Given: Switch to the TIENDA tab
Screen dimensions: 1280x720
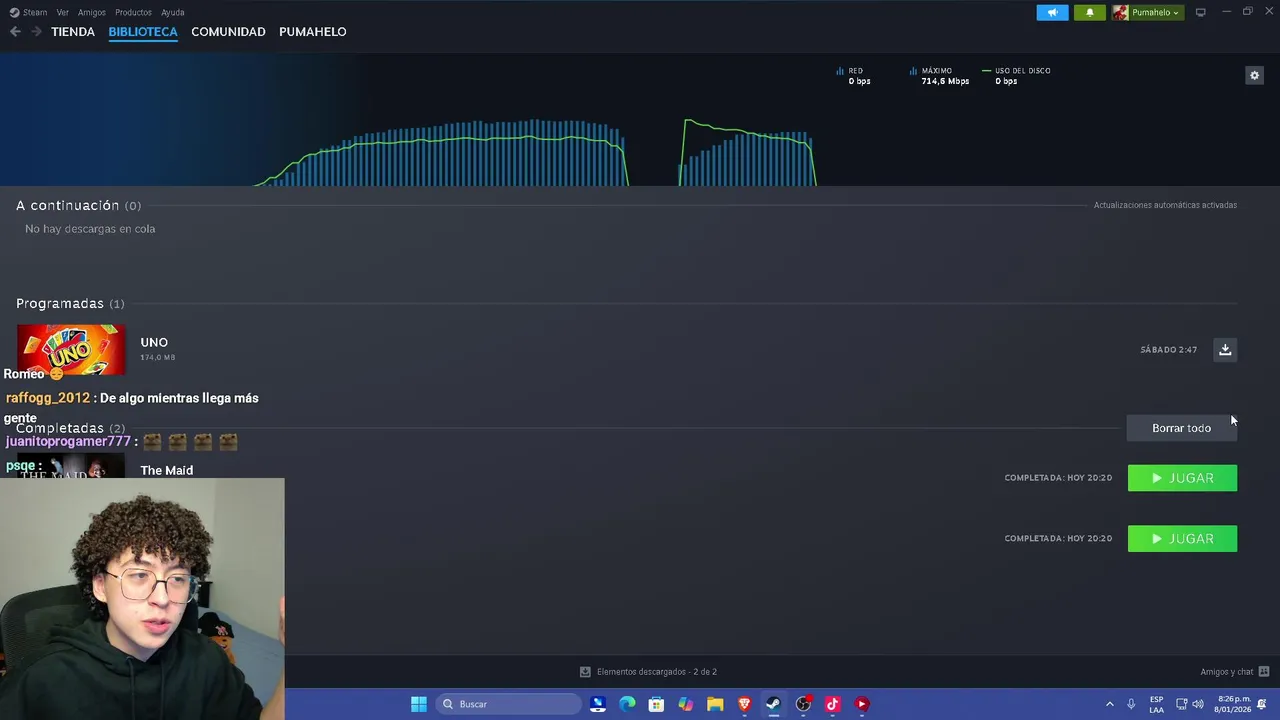Looking at the screenshot, I should pos(73,32).
